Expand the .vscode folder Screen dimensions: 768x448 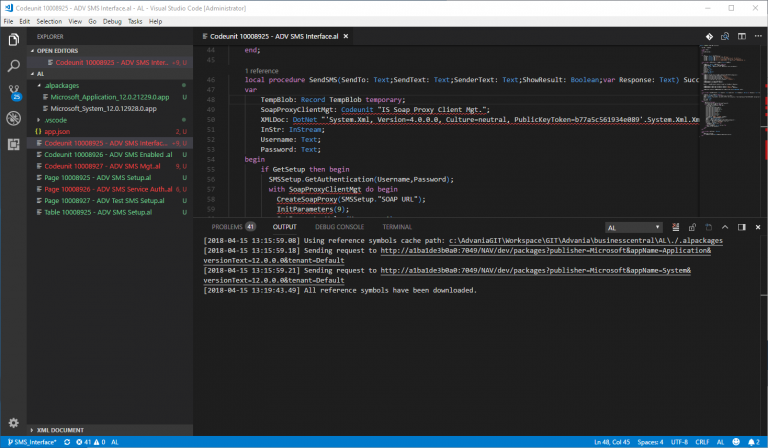pos(56,120)
